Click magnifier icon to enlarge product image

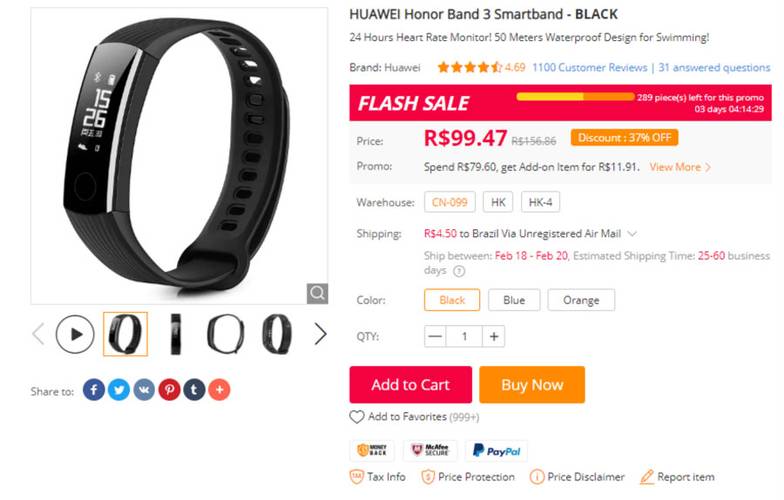[x=317, y=293]
